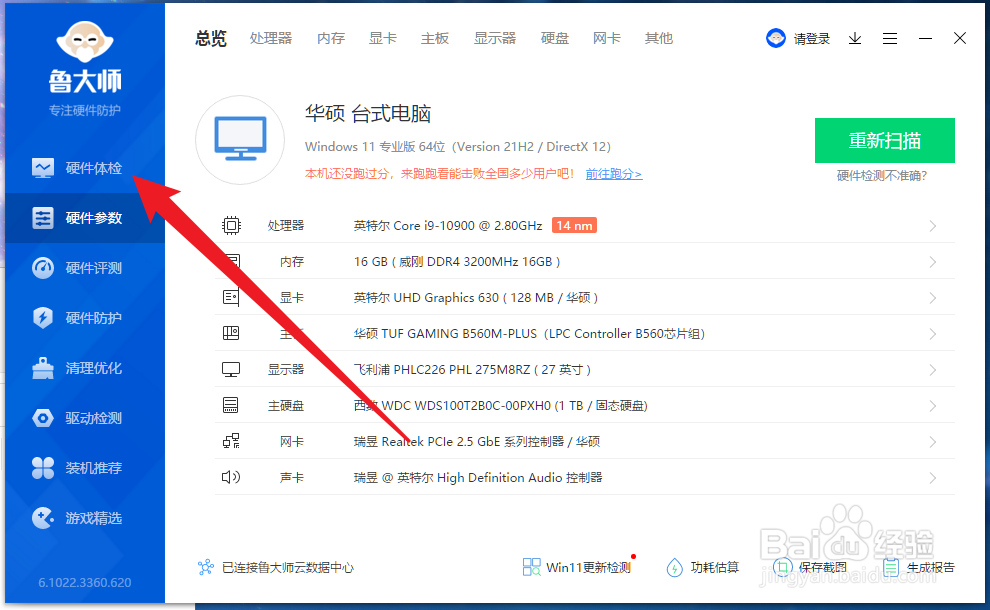This screenshot has height=610, width=990.
Task: Click the 主硬盘 disk icon
Action: tap(231, 405)
